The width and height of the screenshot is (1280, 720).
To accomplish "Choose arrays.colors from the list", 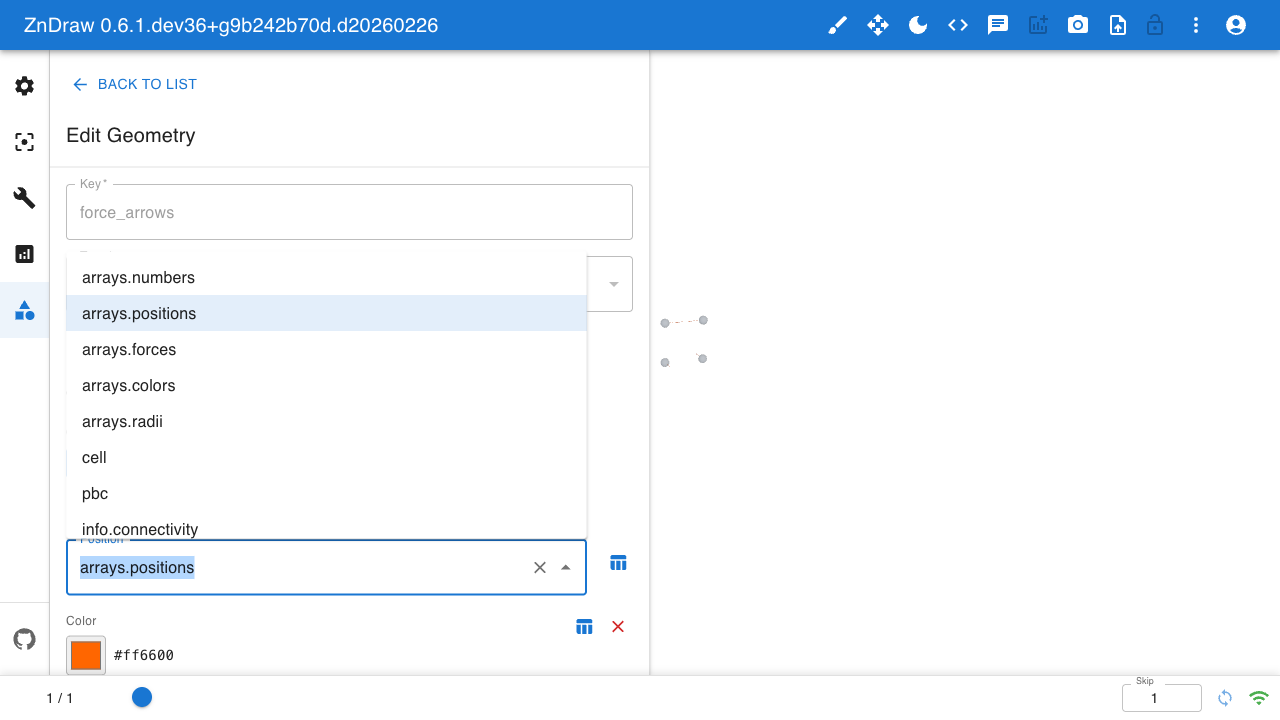I will pyautogui.click(x=326, y=385).
